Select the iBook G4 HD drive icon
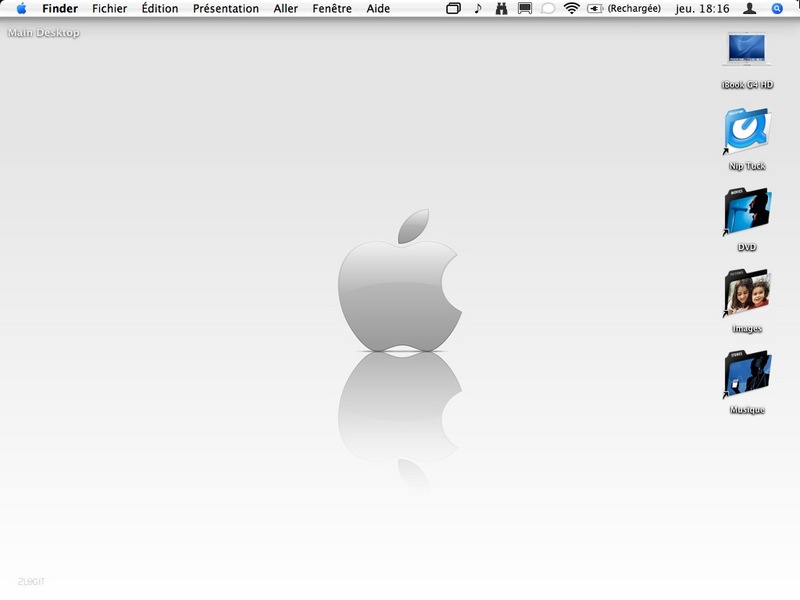This screenshot has height=600, width=800. pyautogui.click(x=747, y=50)
